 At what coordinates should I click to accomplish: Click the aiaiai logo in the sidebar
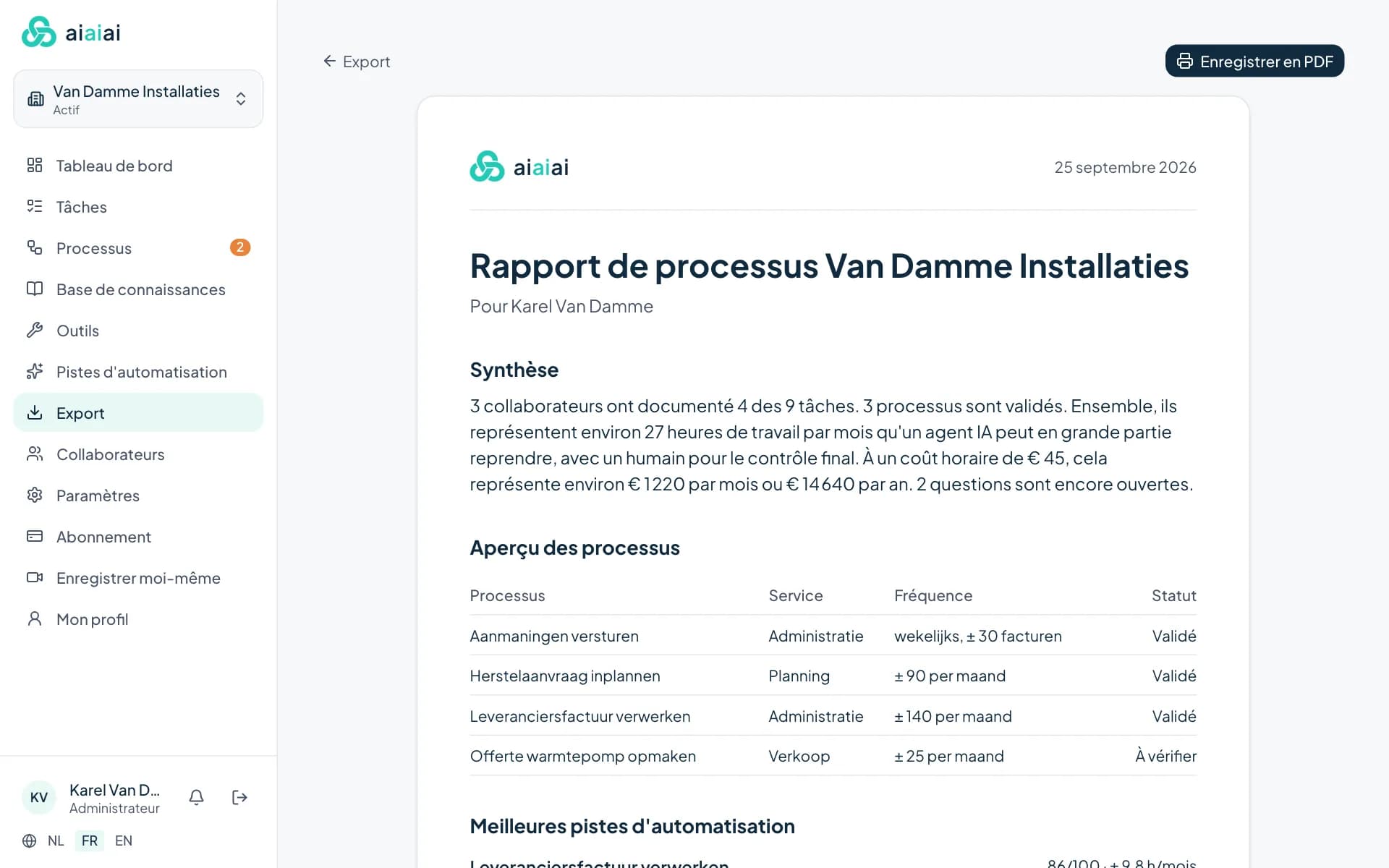[x=71, y=32]
